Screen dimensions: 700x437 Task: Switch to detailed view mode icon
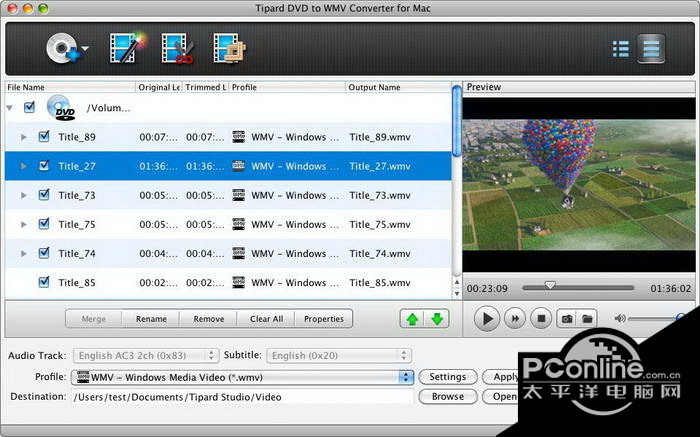(x=651, y=48)
